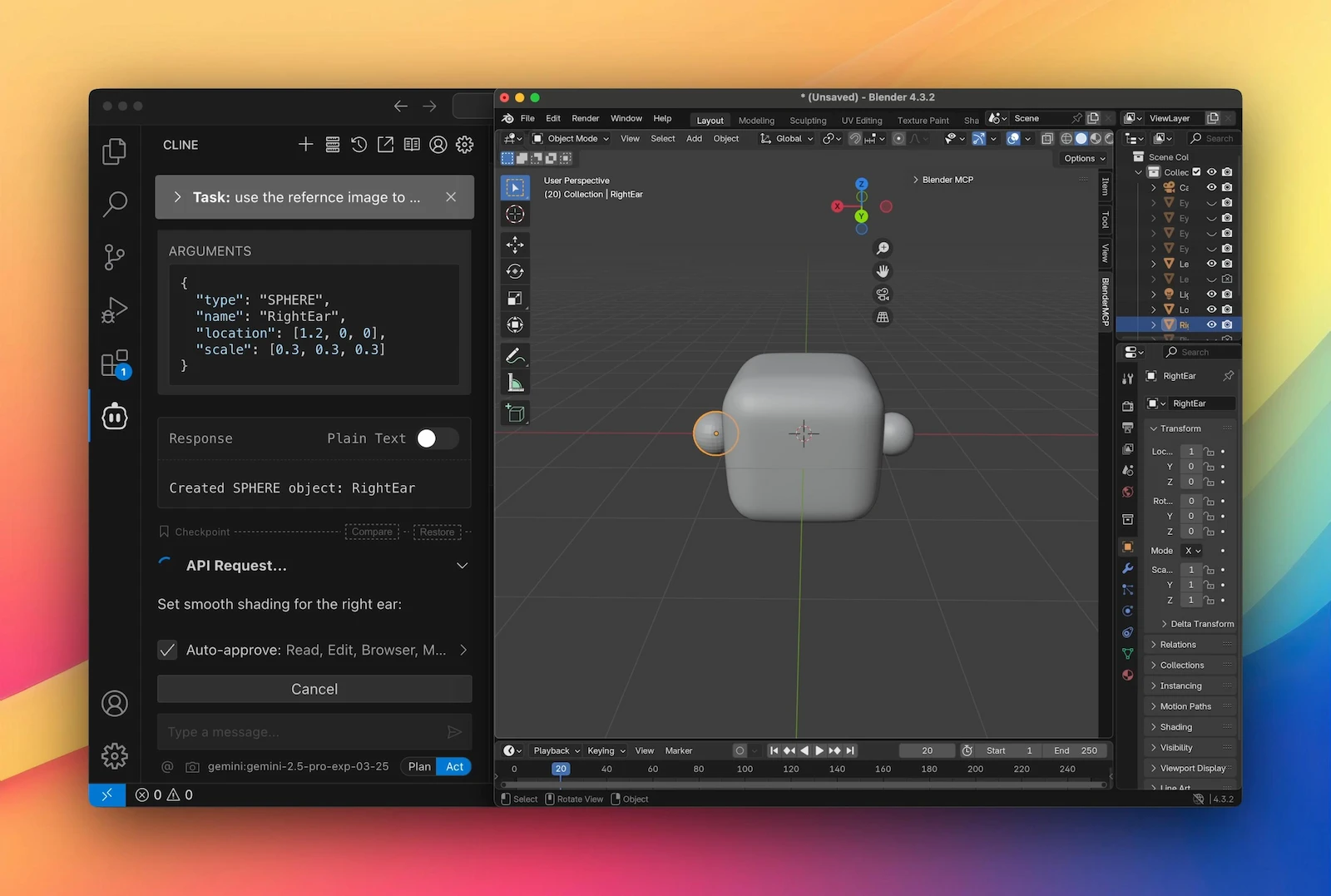Click the current frame 20 timeline marker

561,769
